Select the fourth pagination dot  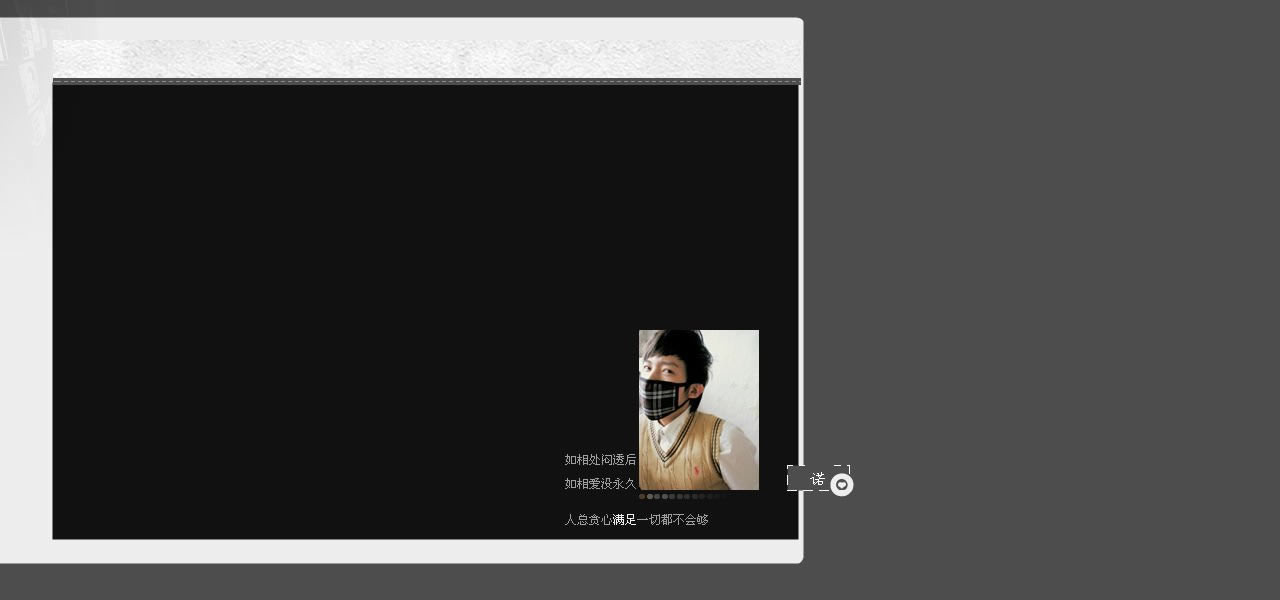[663, 495]
